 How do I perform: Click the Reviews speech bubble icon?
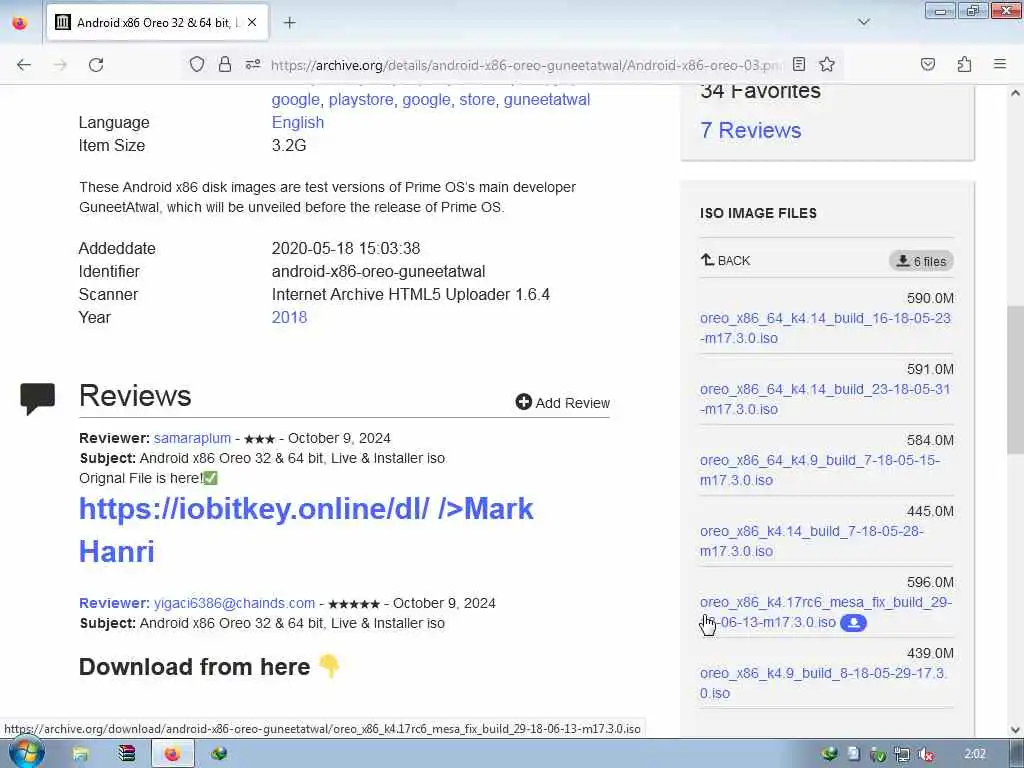point(37,398)
